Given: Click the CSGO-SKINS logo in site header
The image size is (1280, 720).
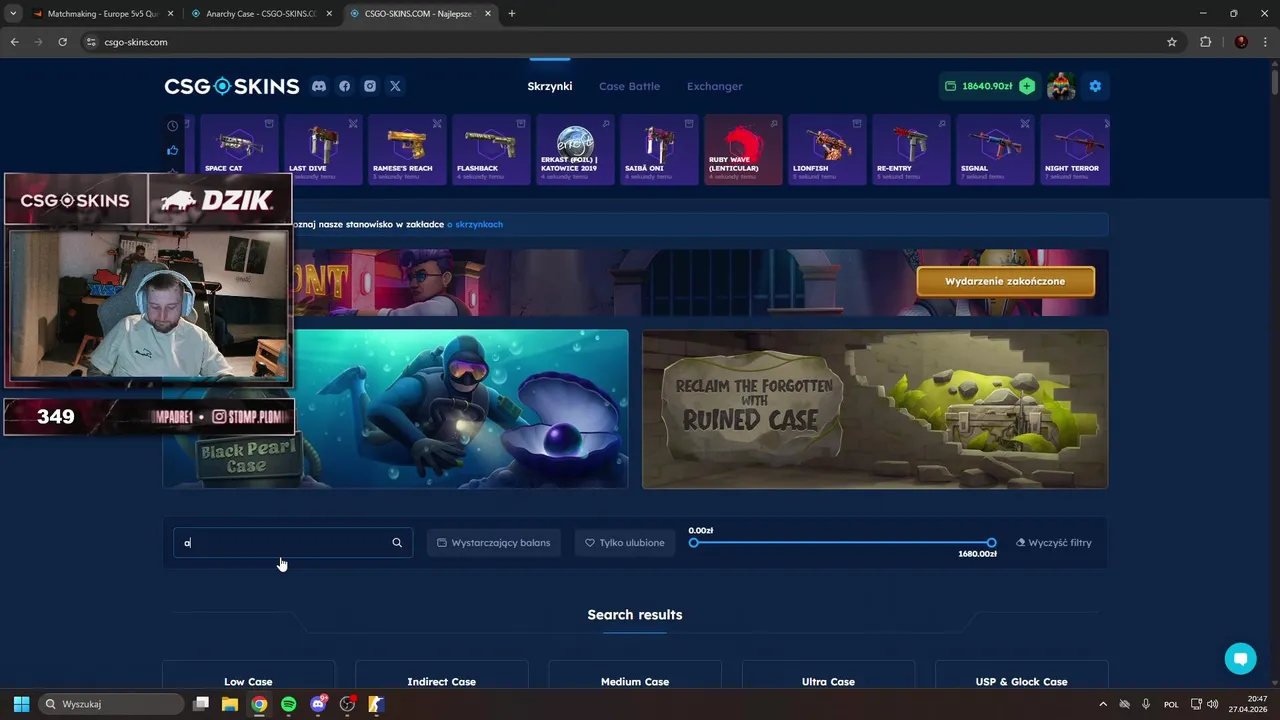Looking at the screenshot, I should [x=232, y=86].
